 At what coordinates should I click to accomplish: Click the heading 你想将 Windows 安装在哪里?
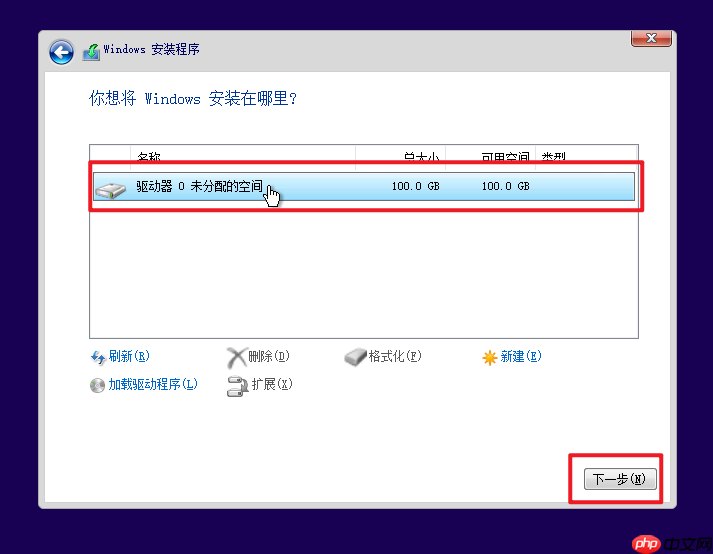click(193, 98)
